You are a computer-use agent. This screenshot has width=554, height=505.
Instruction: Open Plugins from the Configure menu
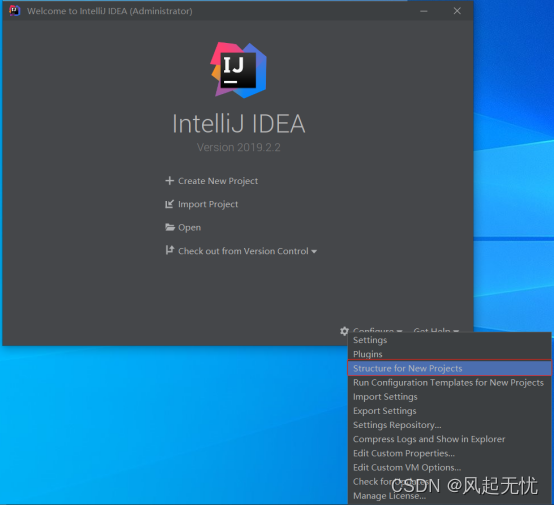coord(449,354)
